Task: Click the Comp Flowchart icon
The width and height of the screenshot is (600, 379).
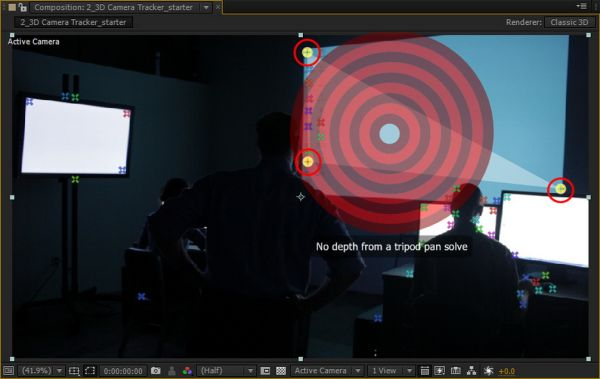Action: point(471,371)
